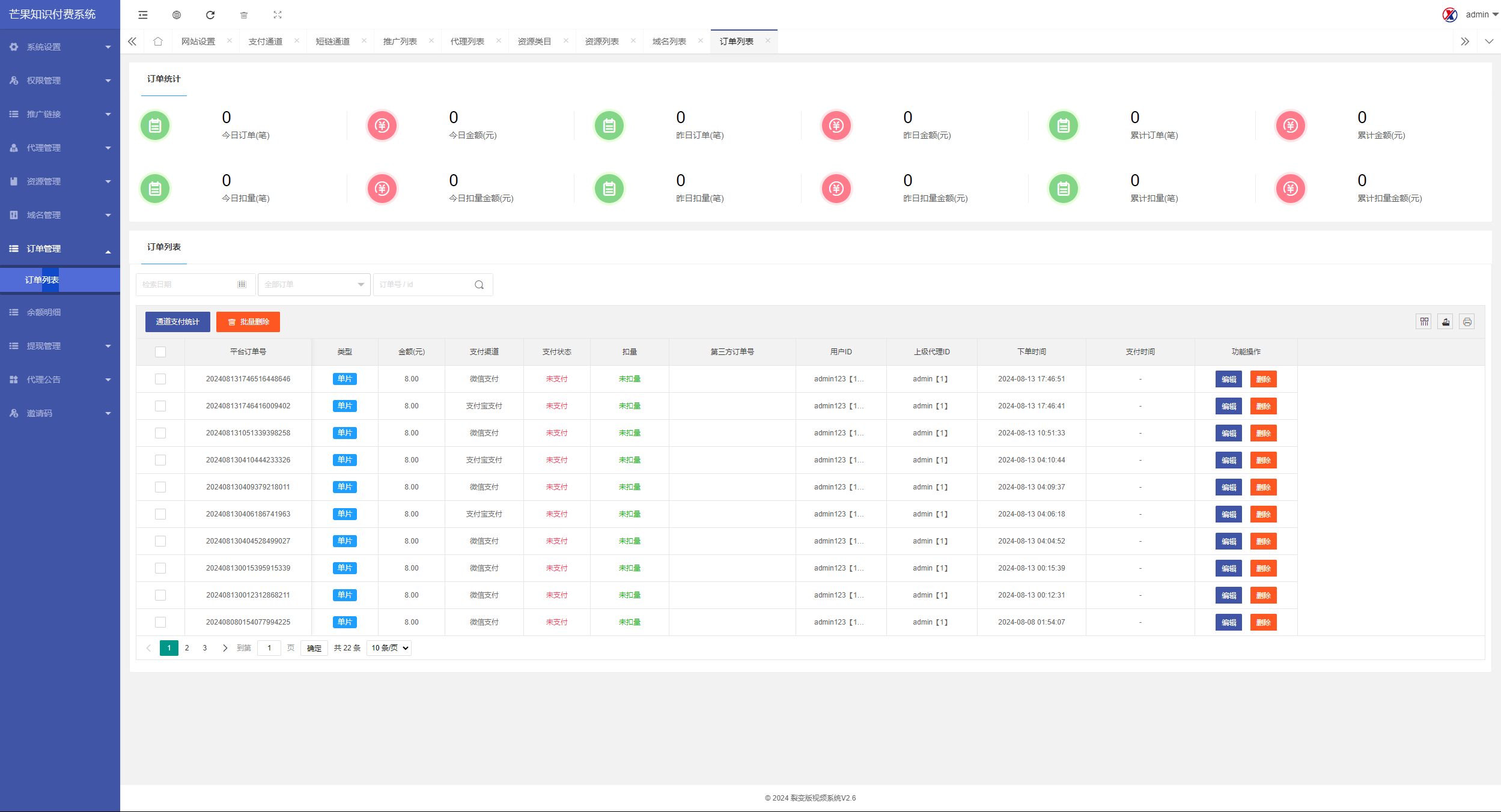The image size is (1501, 812).
Task: Edit the order placed 17:46:51
Action: point(1229,380)
